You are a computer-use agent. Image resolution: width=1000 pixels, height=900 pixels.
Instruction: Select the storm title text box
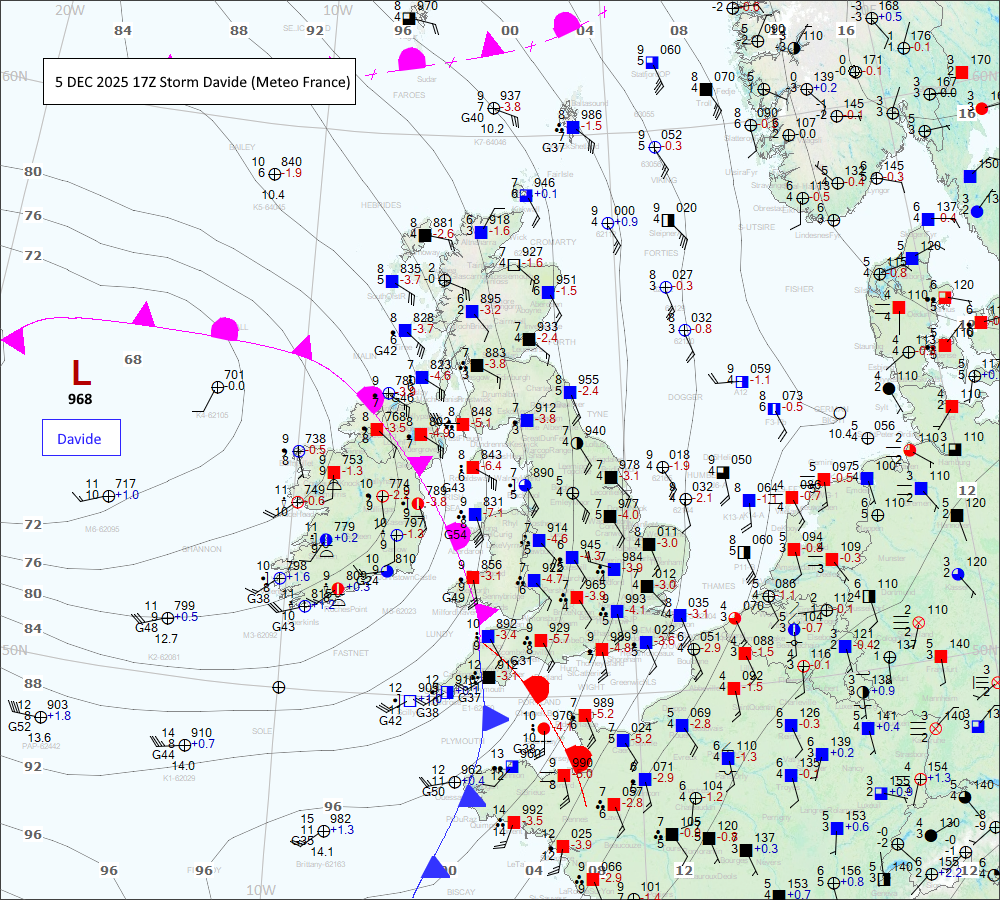coord(198,81)
